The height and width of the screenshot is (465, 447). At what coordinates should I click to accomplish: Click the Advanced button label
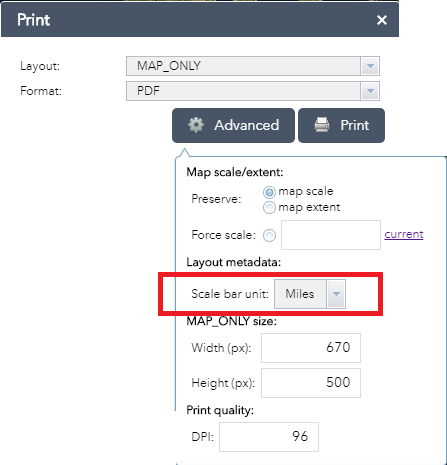point(247,125)
